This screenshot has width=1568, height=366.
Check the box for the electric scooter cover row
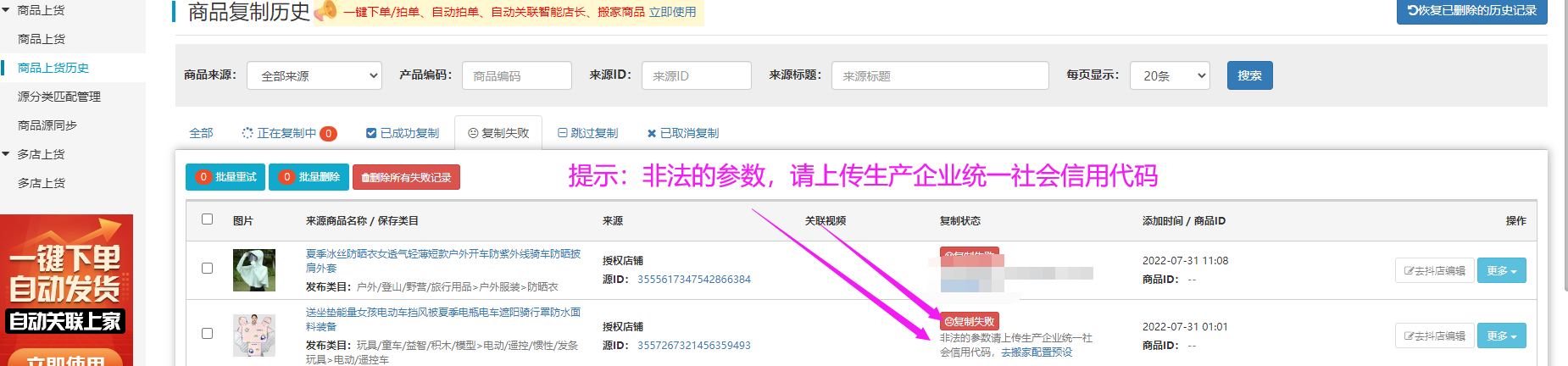207,334
